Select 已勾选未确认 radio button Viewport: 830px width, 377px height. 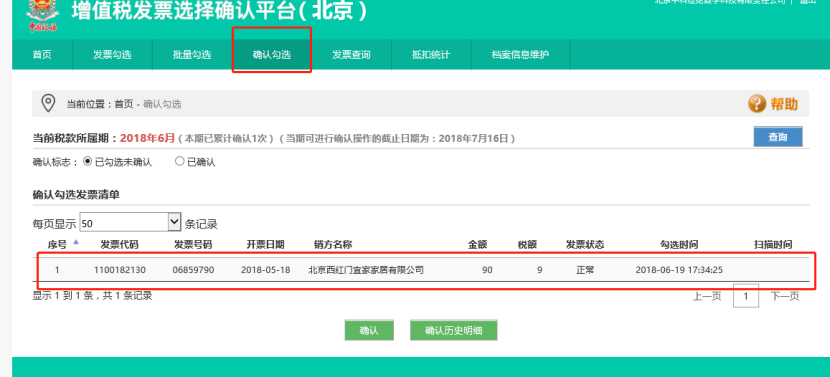coord(87,162)
